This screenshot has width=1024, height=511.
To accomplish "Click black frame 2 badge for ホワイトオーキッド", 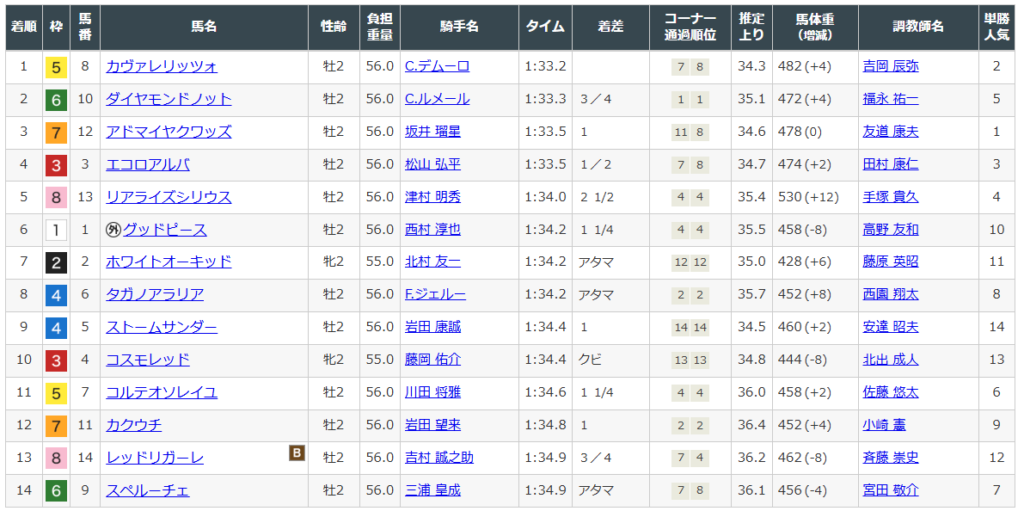I will click(56, 262).
